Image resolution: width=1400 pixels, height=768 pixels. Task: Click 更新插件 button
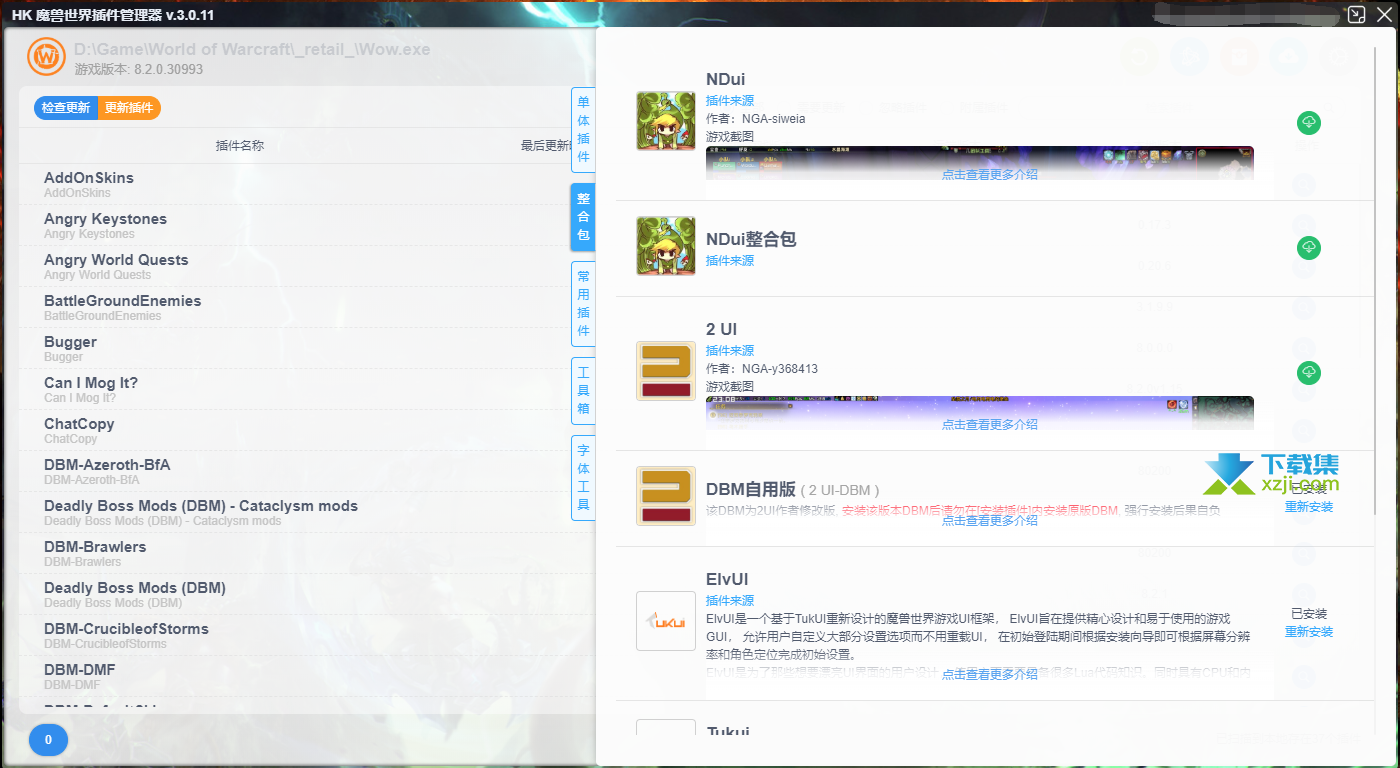point(129,108)
